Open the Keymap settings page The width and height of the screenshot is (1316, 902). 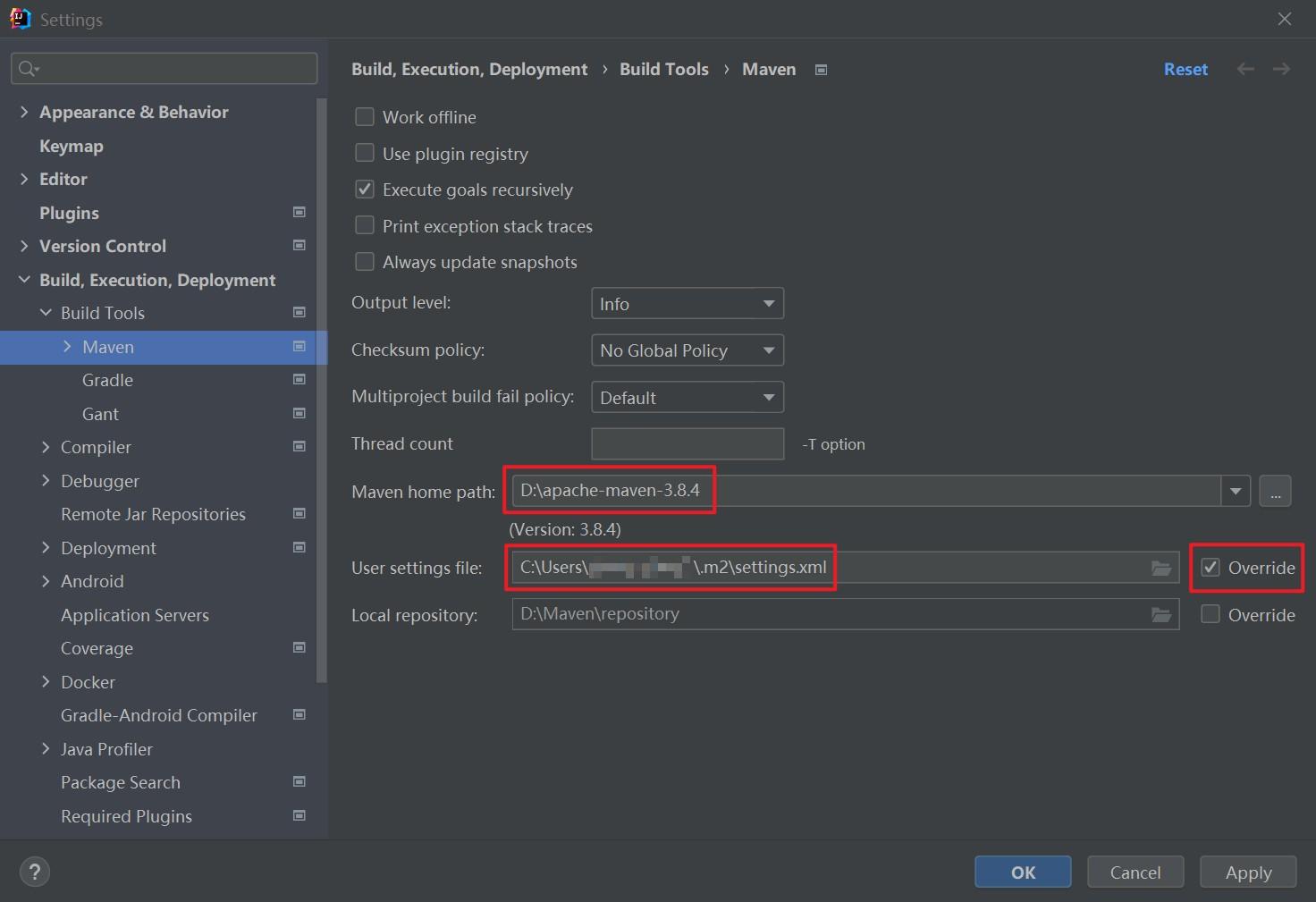click(72, 146)
